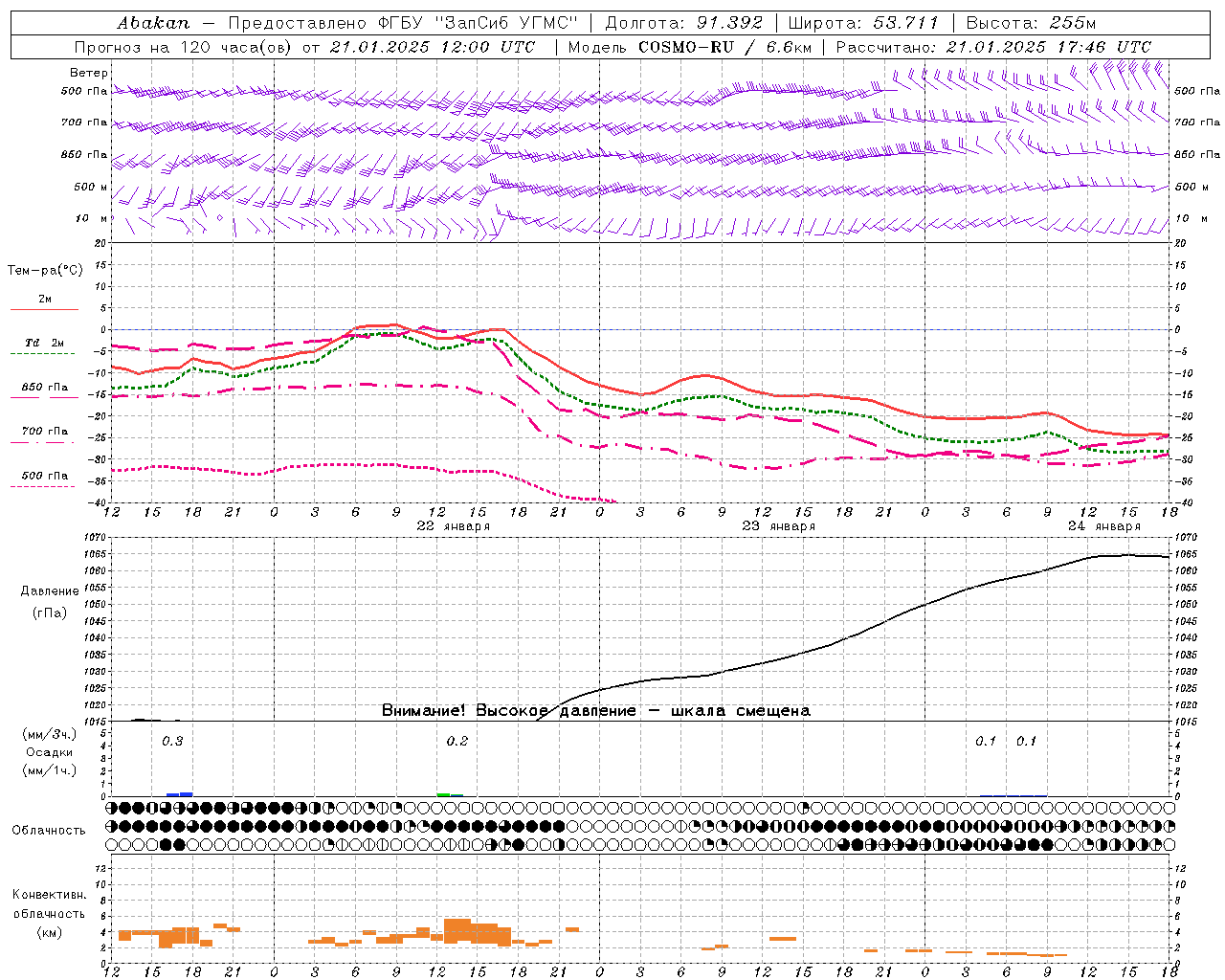1225x980 pixels.
Task: Click the "Широта: 53.711" latitude field
Action: click(x=864, y=23)
